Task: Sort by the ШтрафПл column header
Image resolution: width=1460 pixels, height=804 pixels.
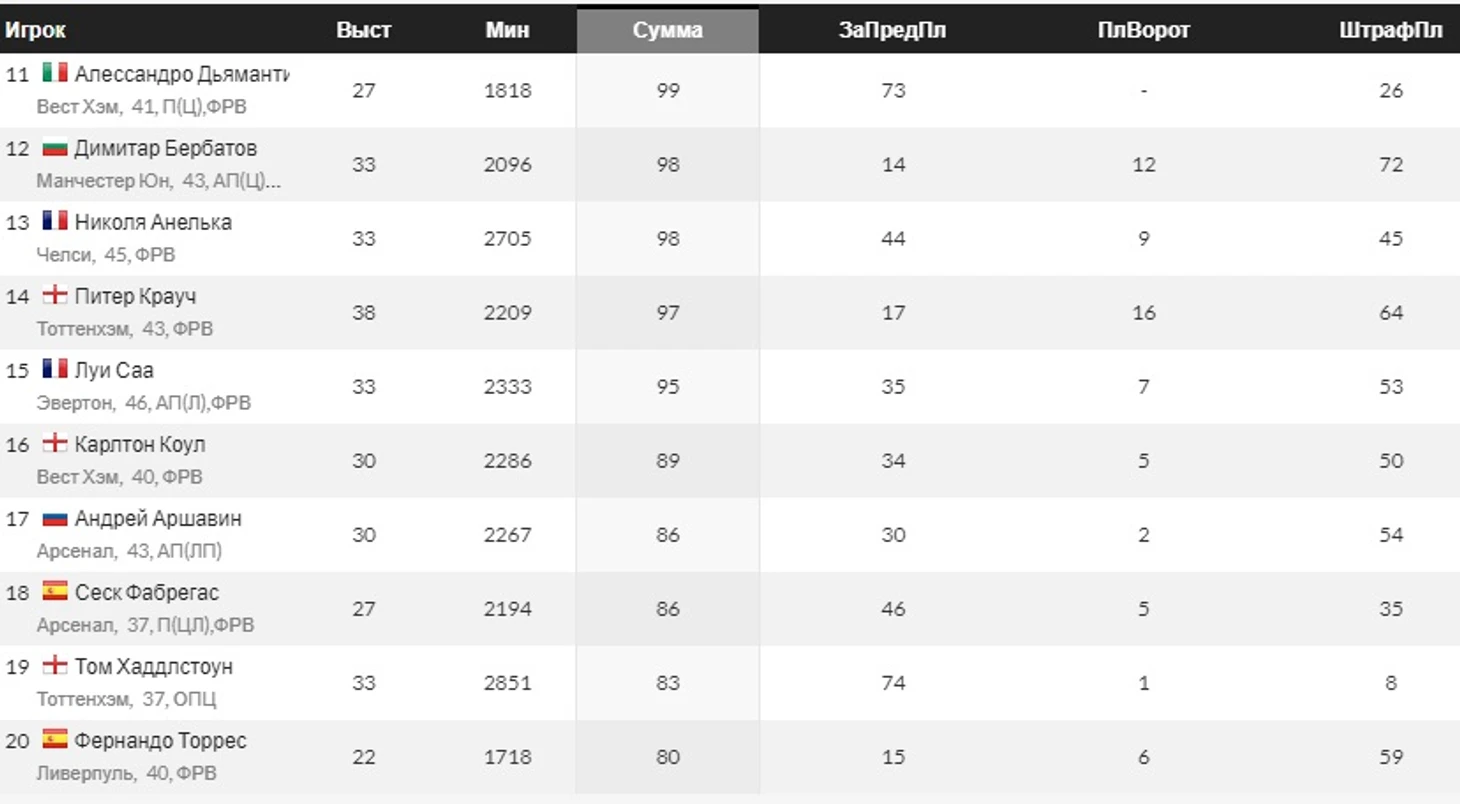Action: coord(1391,30)
